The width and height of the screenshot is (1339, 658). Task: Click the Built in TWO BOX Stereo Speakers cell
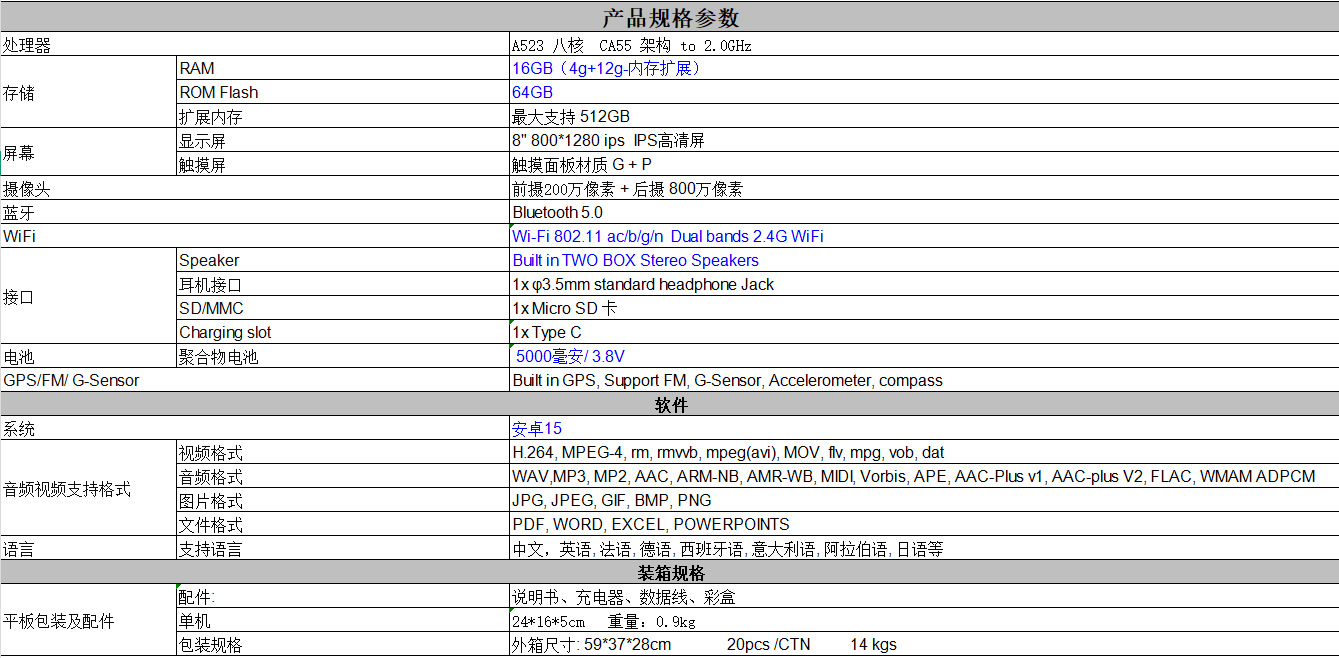click(x=924, y=261)
